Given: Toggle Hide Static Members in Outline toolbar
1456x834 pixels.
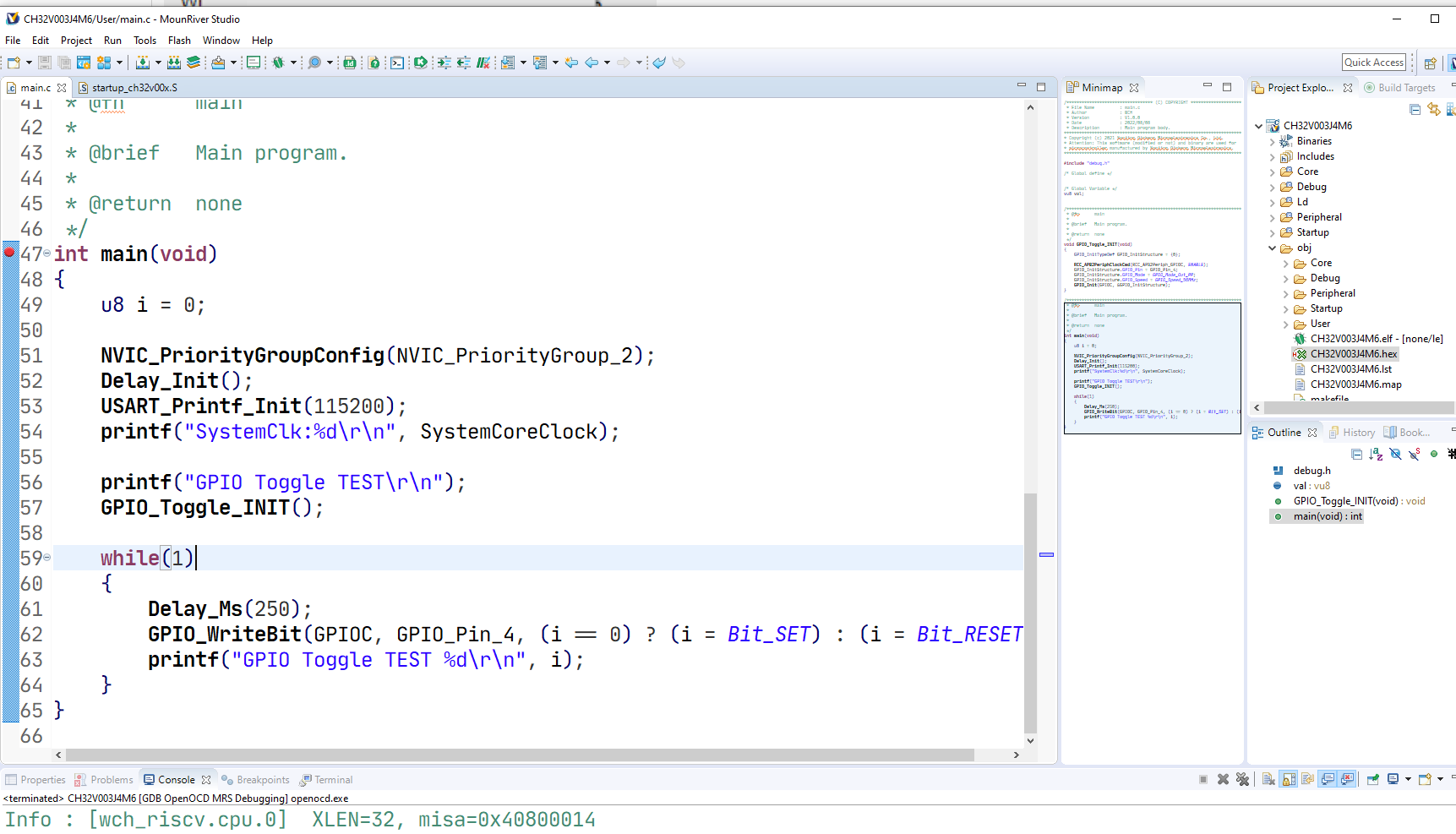Looking at the screenshot, I should click(x=1414, y=454).
